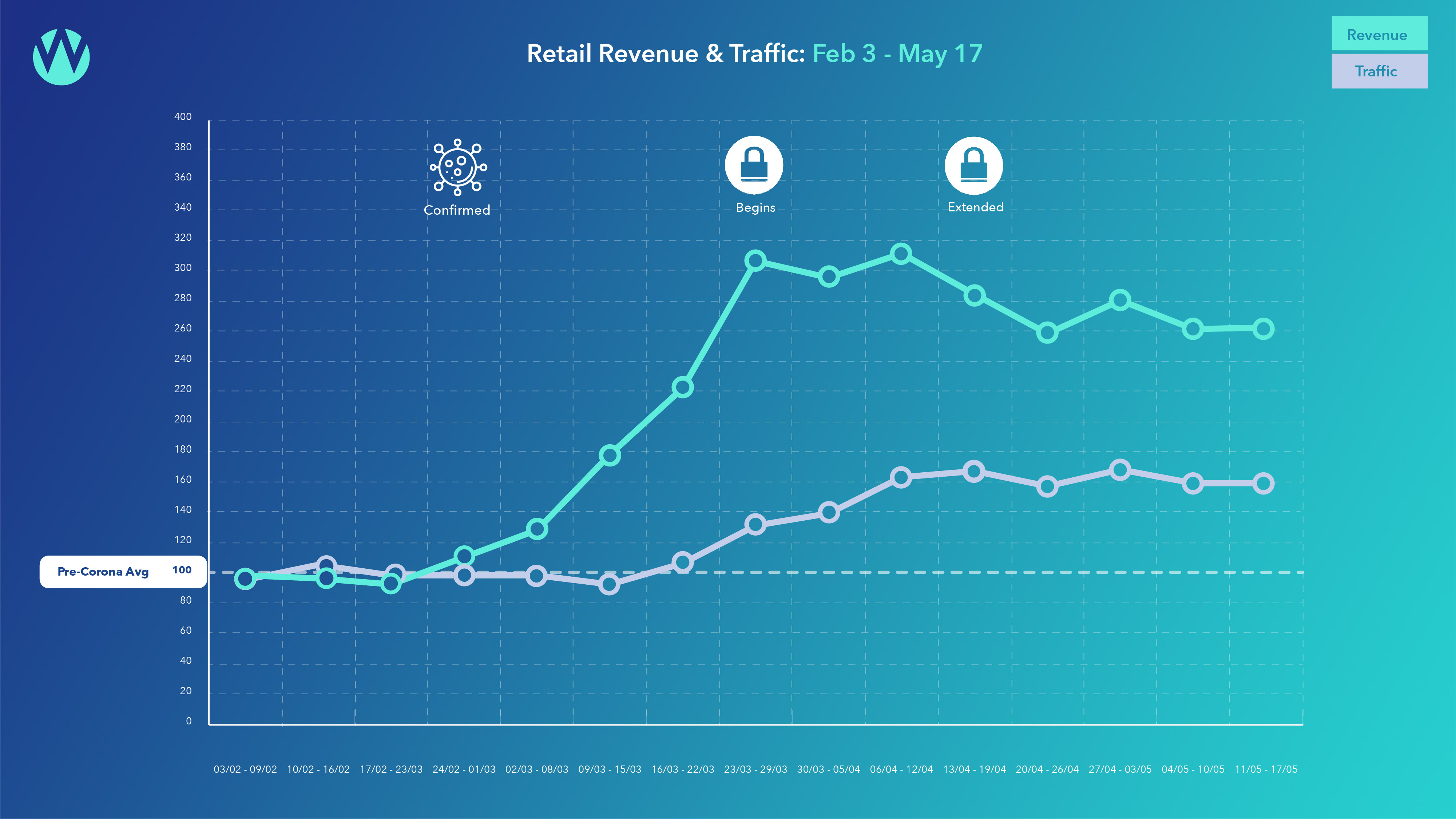Toggle the Traffic legend button
The width and height of the screenshot is (1456, 819).
(1379, 71)
